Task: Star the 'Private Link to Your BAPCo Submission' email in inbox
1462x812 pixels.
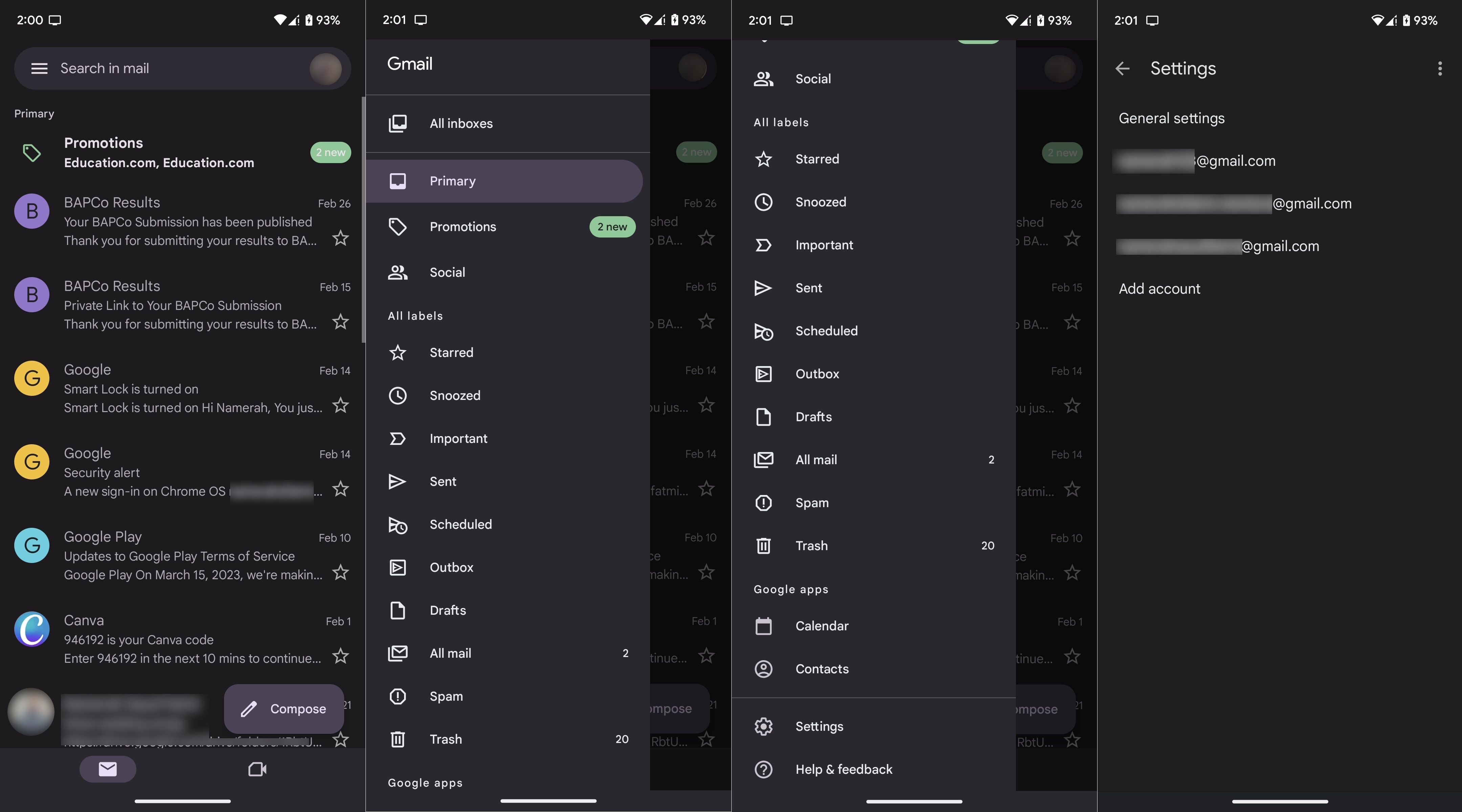Action: (340, 322)
